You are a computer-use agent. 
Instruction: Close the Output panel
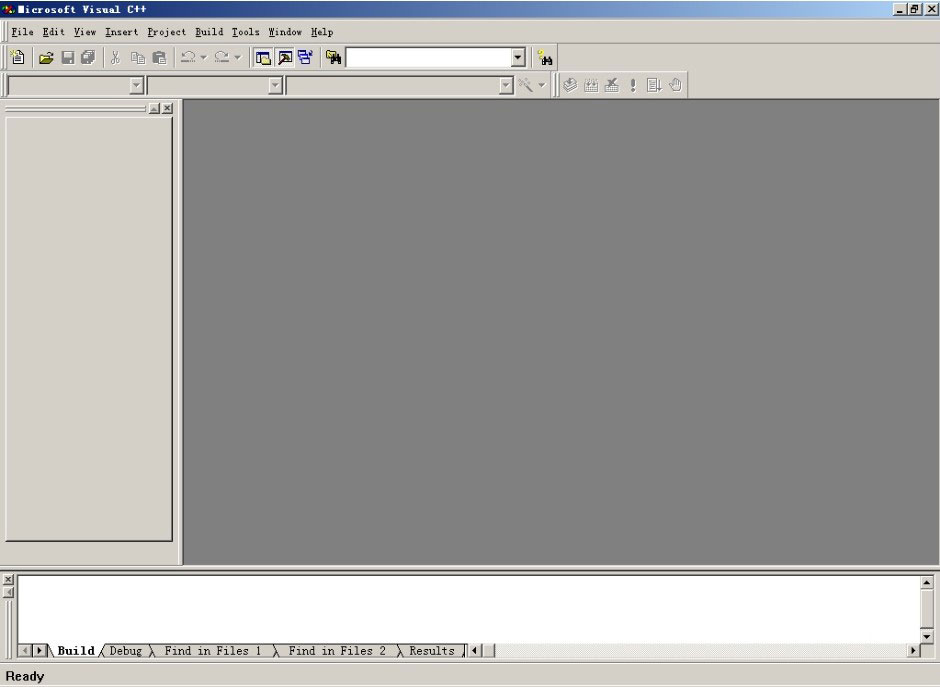click(x=8, y=579)
